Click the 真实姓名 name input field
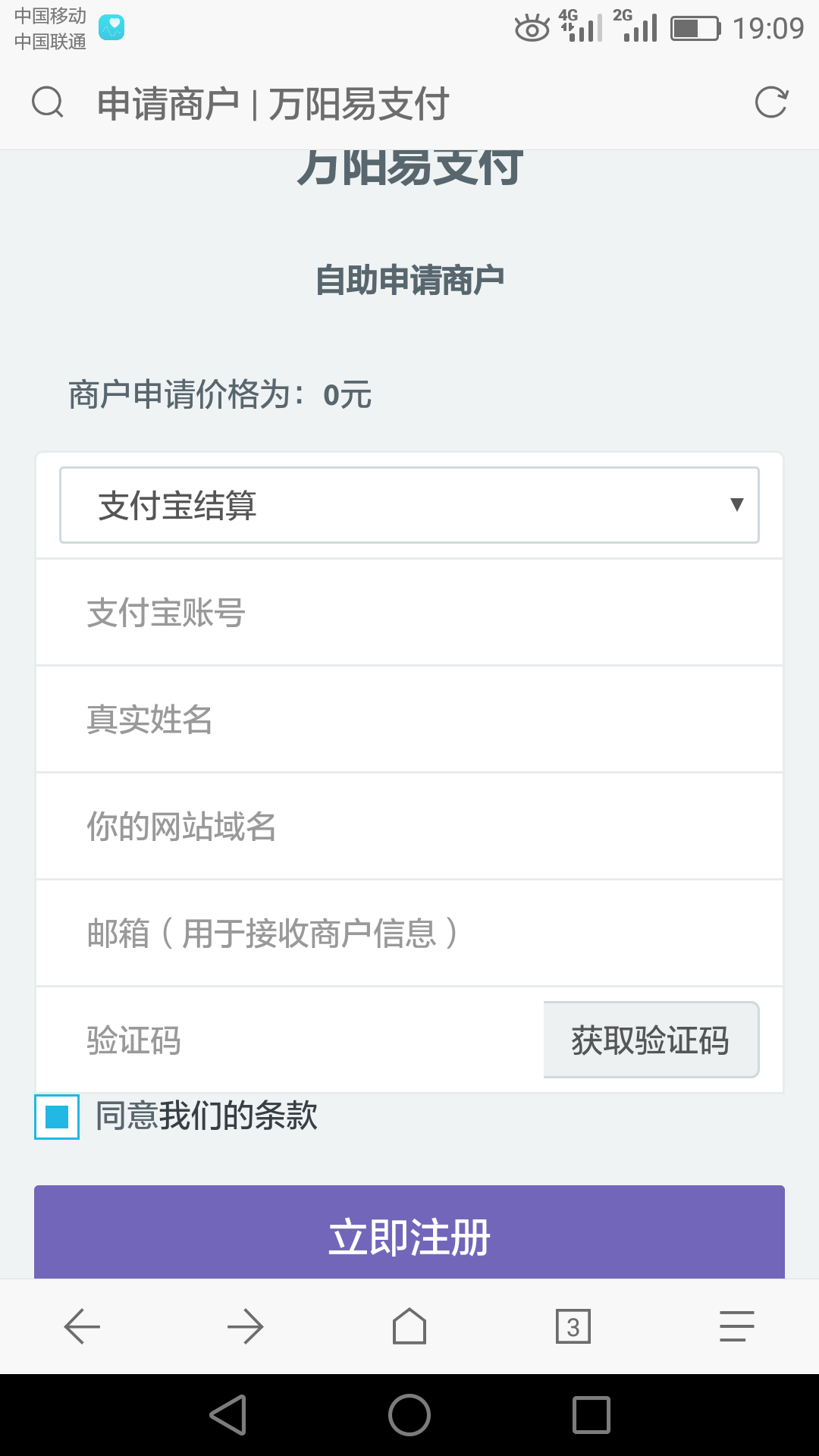Screen dimensions: 819x1456 click(x=303, y=719)
